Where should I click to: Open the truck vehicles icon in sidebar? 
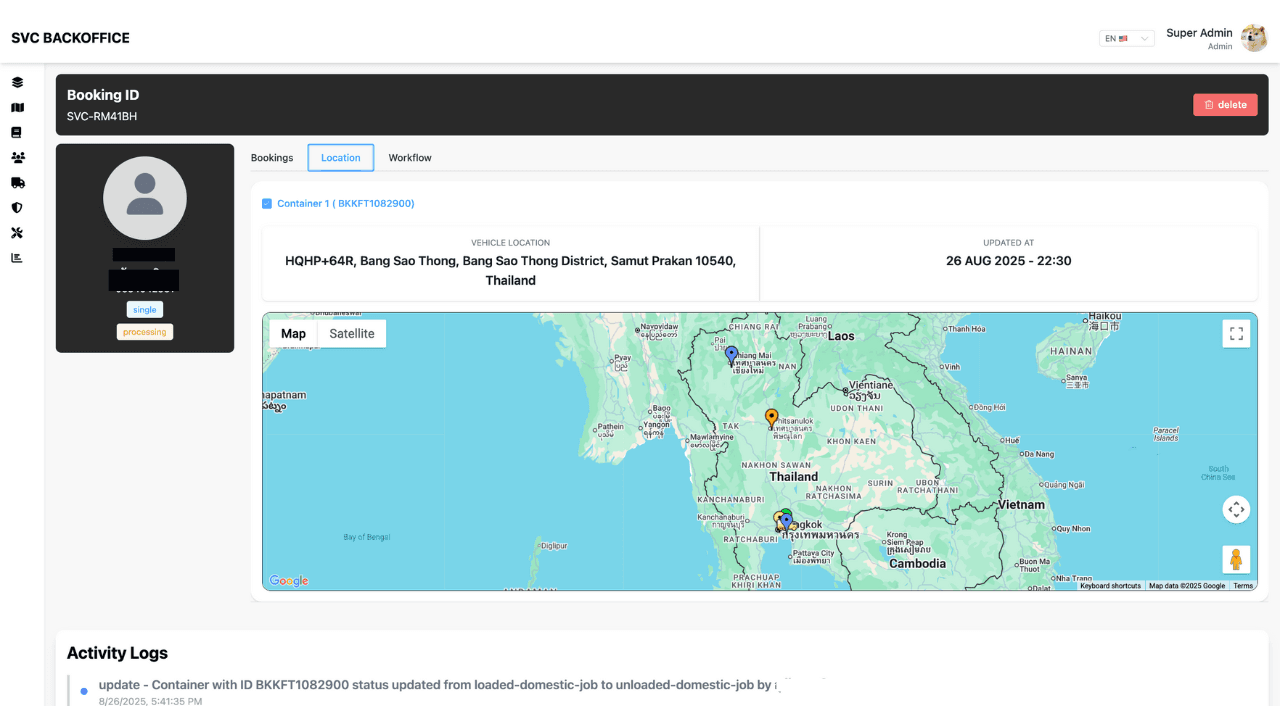pos(17,183)
